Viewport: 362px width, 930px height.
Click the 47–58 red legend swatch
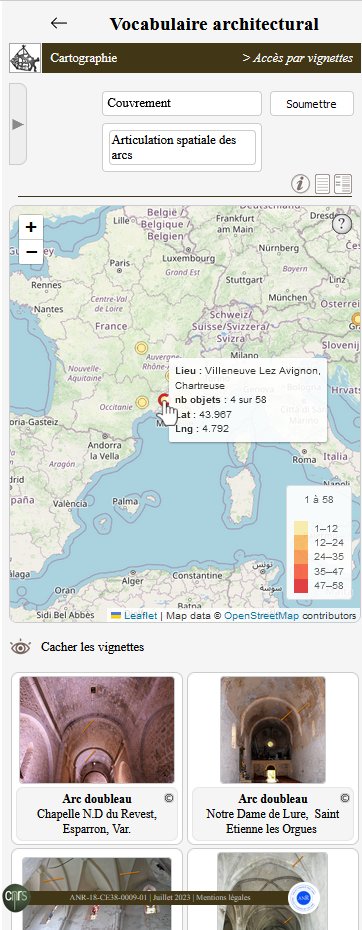tap(301, 585)
